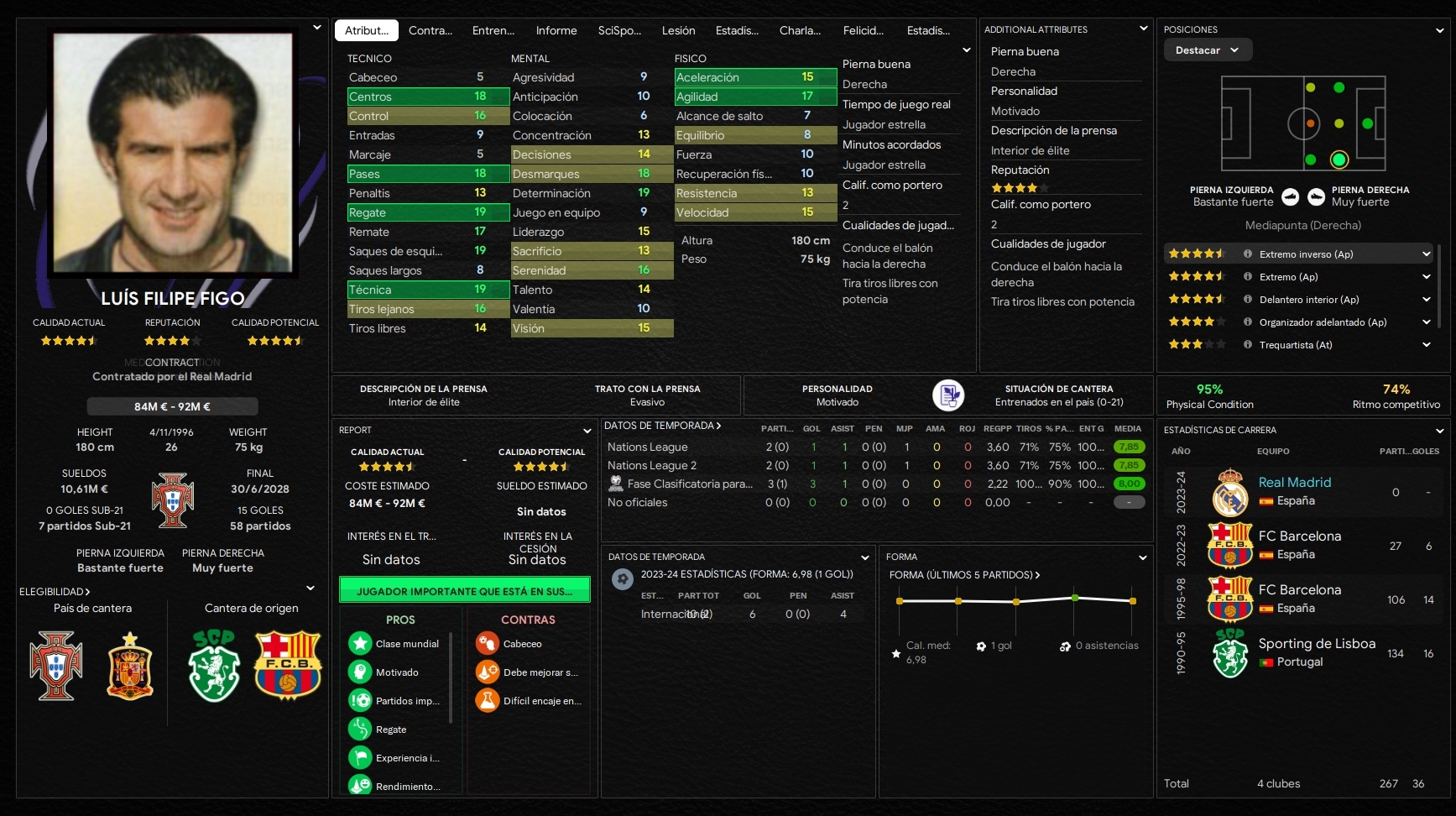Screen dimensions: 1456x816
Task: Select the orange central position dot on the pitch
Action: (x=1310, y=123)
